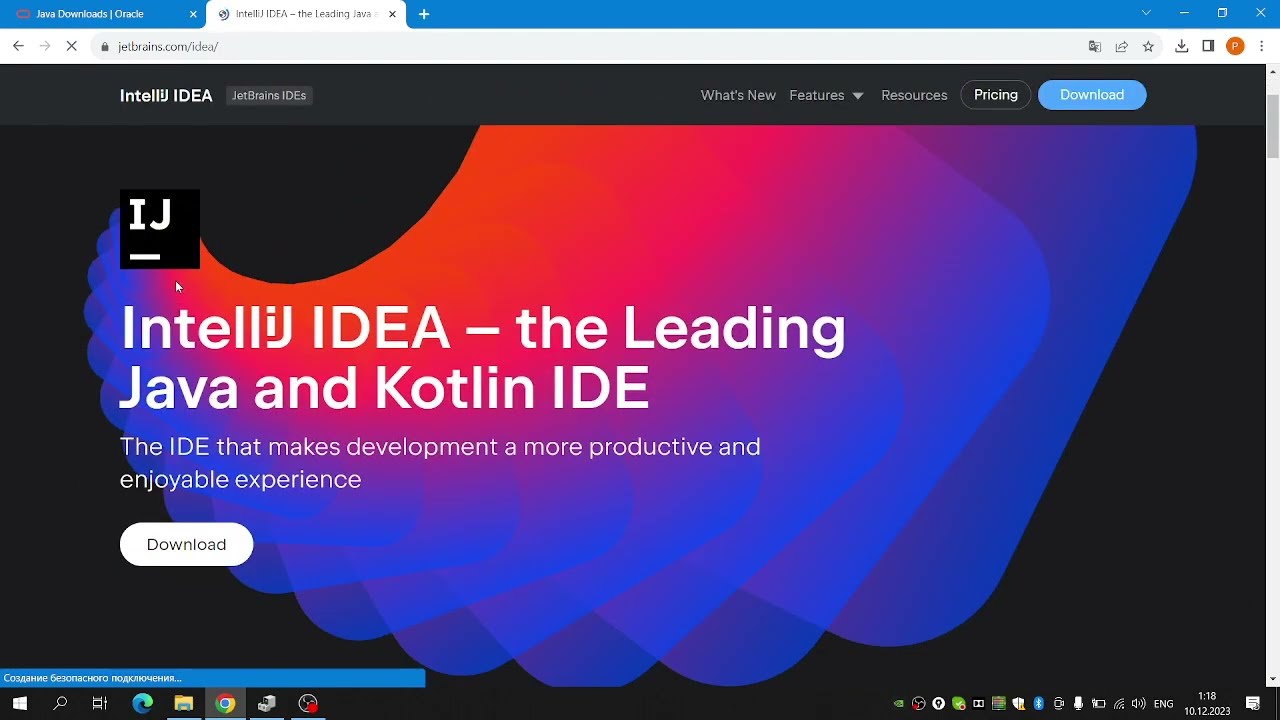1280x720 pixels.
Task: Open the battery status tray icon
Action: click(x=1098, y=704)
